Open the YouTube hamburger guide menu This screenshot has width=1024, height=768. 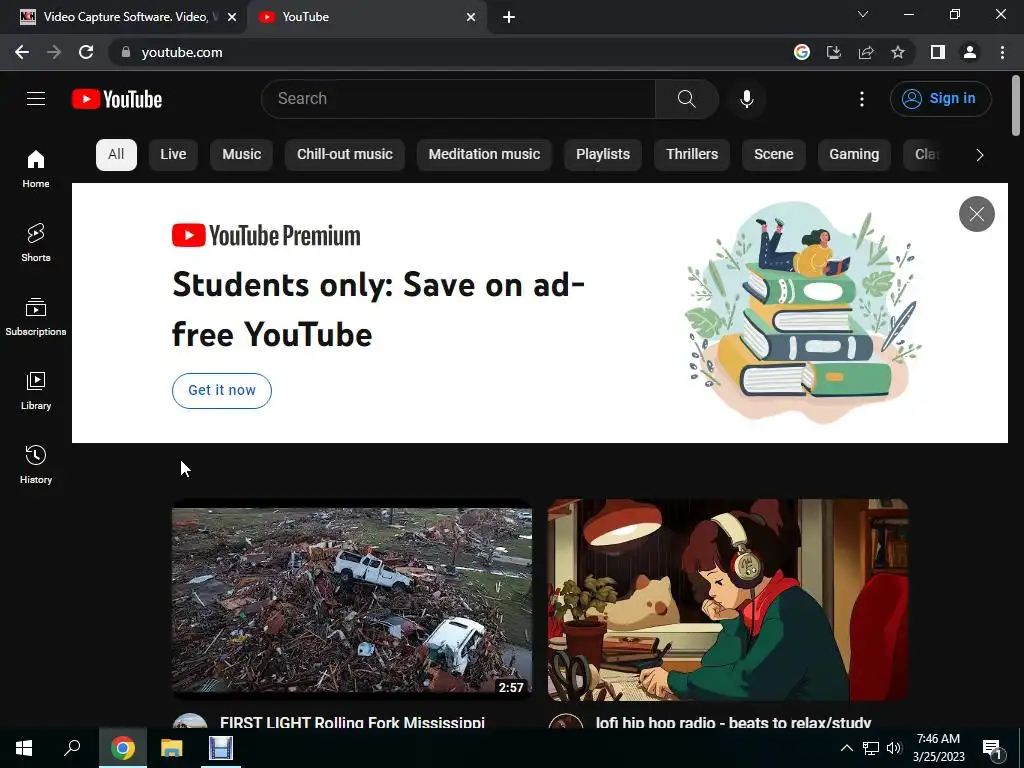tap(36, 99)
